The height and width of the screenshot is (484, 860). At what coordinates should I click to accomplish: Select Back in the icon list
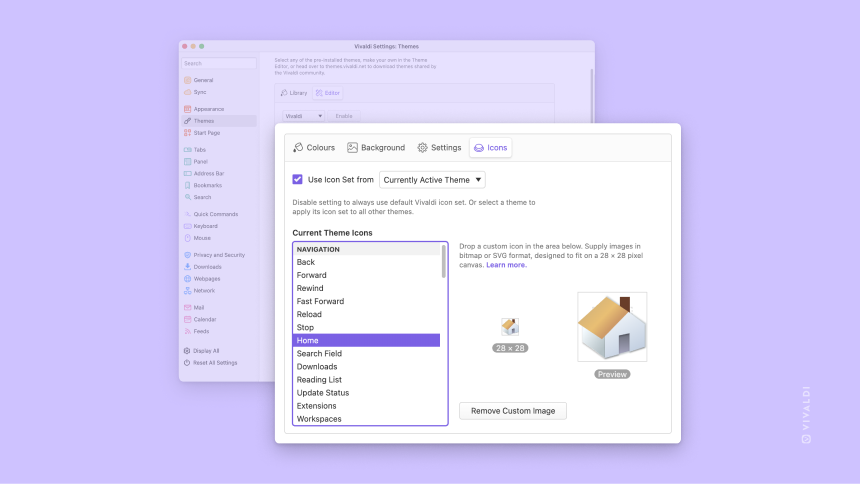pyautogui.click(x=366, y=262)
